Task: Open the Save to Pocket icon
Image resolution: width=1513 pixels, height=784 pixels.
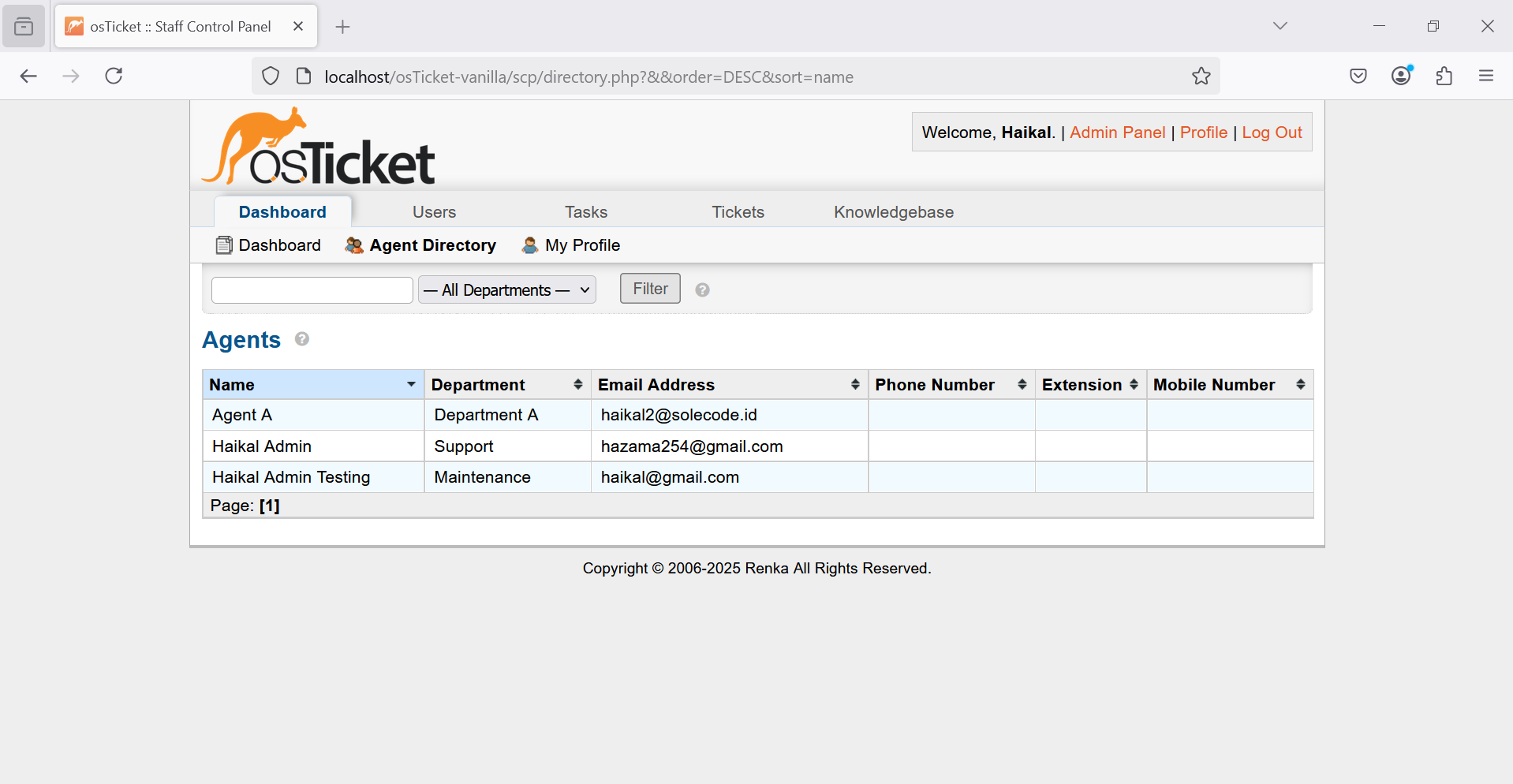Action: point(1358,77)
